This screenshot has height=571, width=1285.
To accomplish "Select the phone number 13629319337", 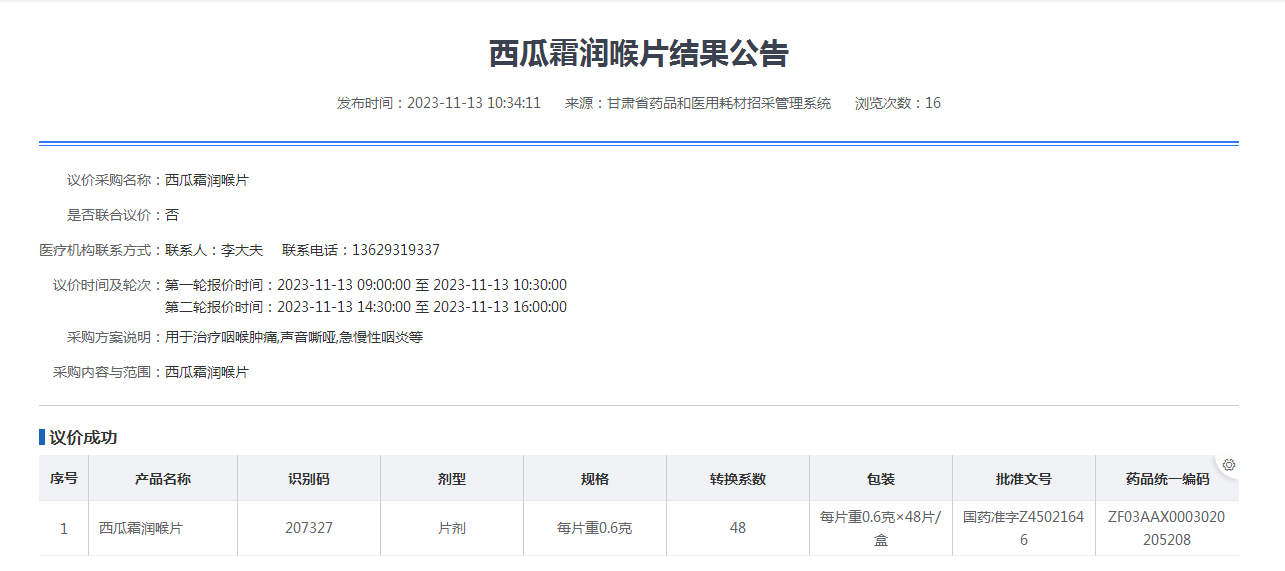I will 396,250.
